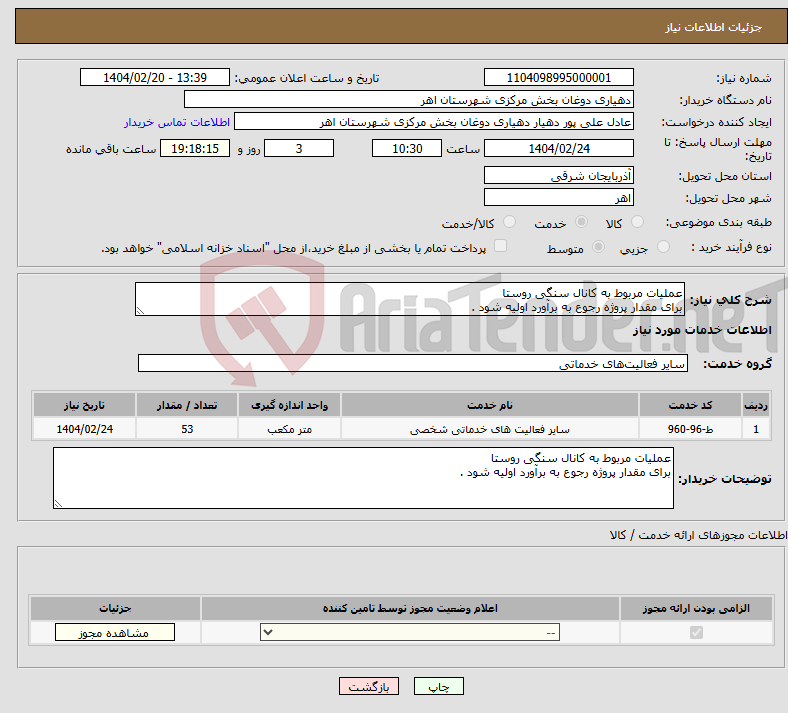The height and width of the screenshot is (713, 788).
Task: Click the remaining time field 19:18:15
Action: [195, 148]
